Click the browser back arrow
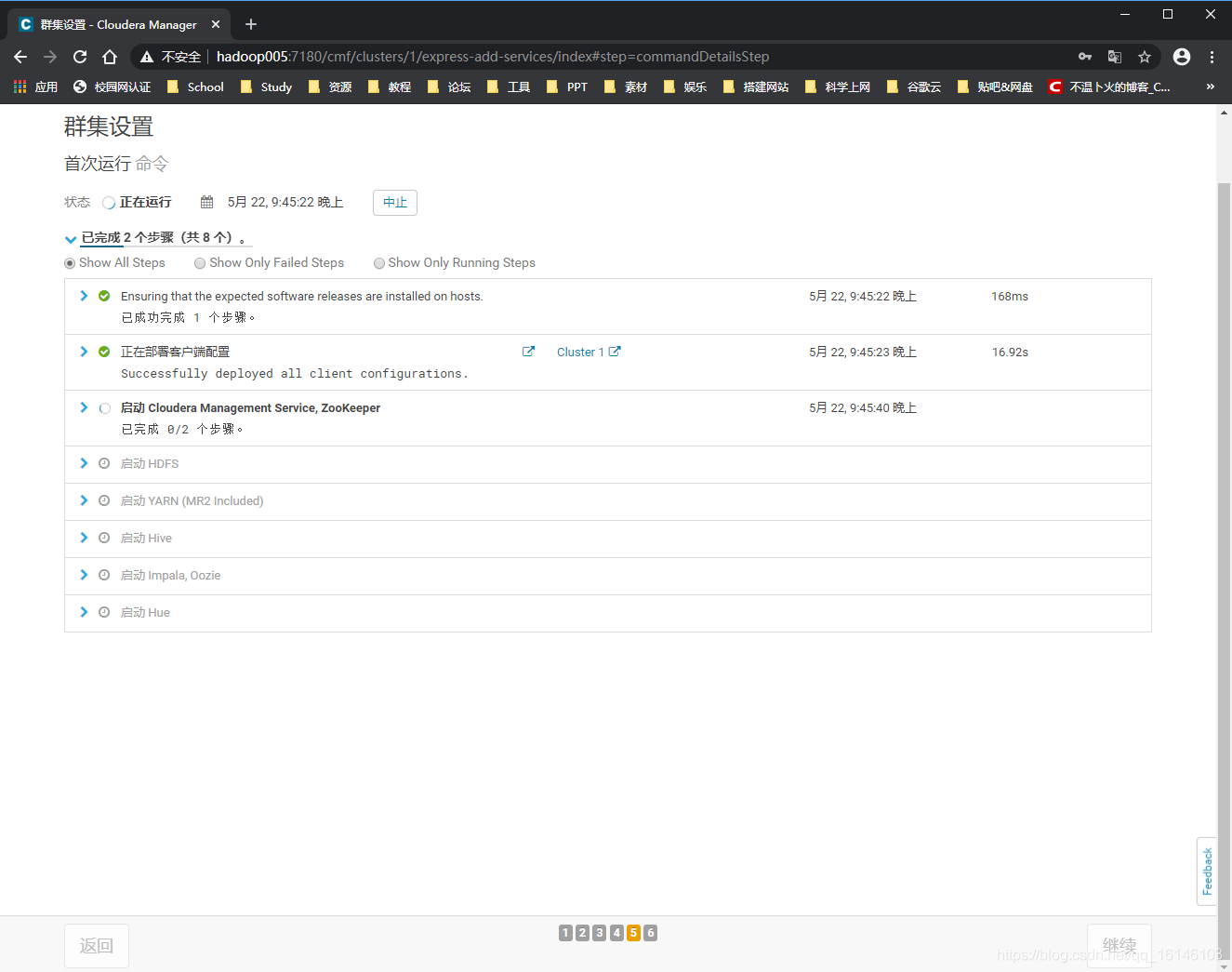Image resolution: width=1232 pixels, height=972 pixels. coord(20,57)
